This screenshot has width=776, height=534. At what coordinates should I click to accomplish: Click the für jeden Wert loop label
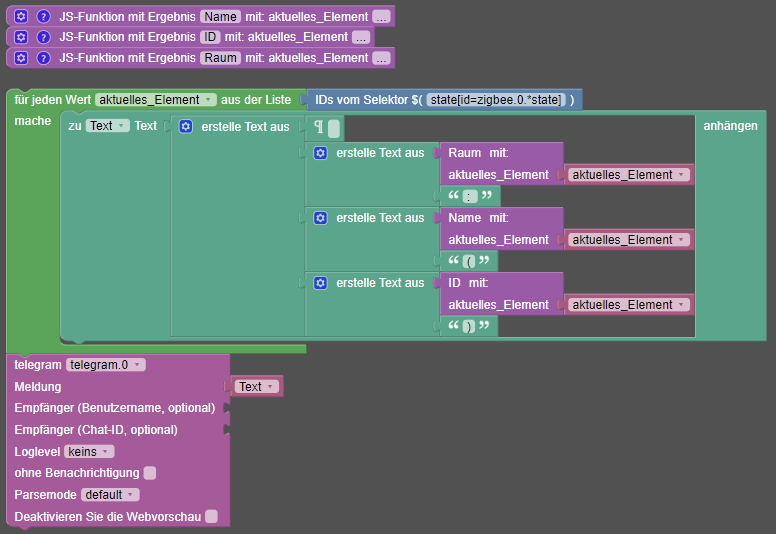tap(52, 100)
